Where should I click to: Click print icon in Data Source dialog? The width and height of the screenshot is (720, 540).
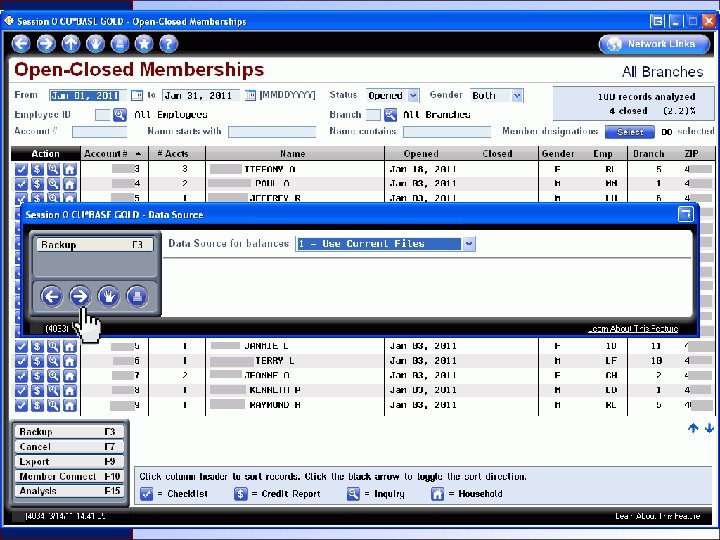137,297
